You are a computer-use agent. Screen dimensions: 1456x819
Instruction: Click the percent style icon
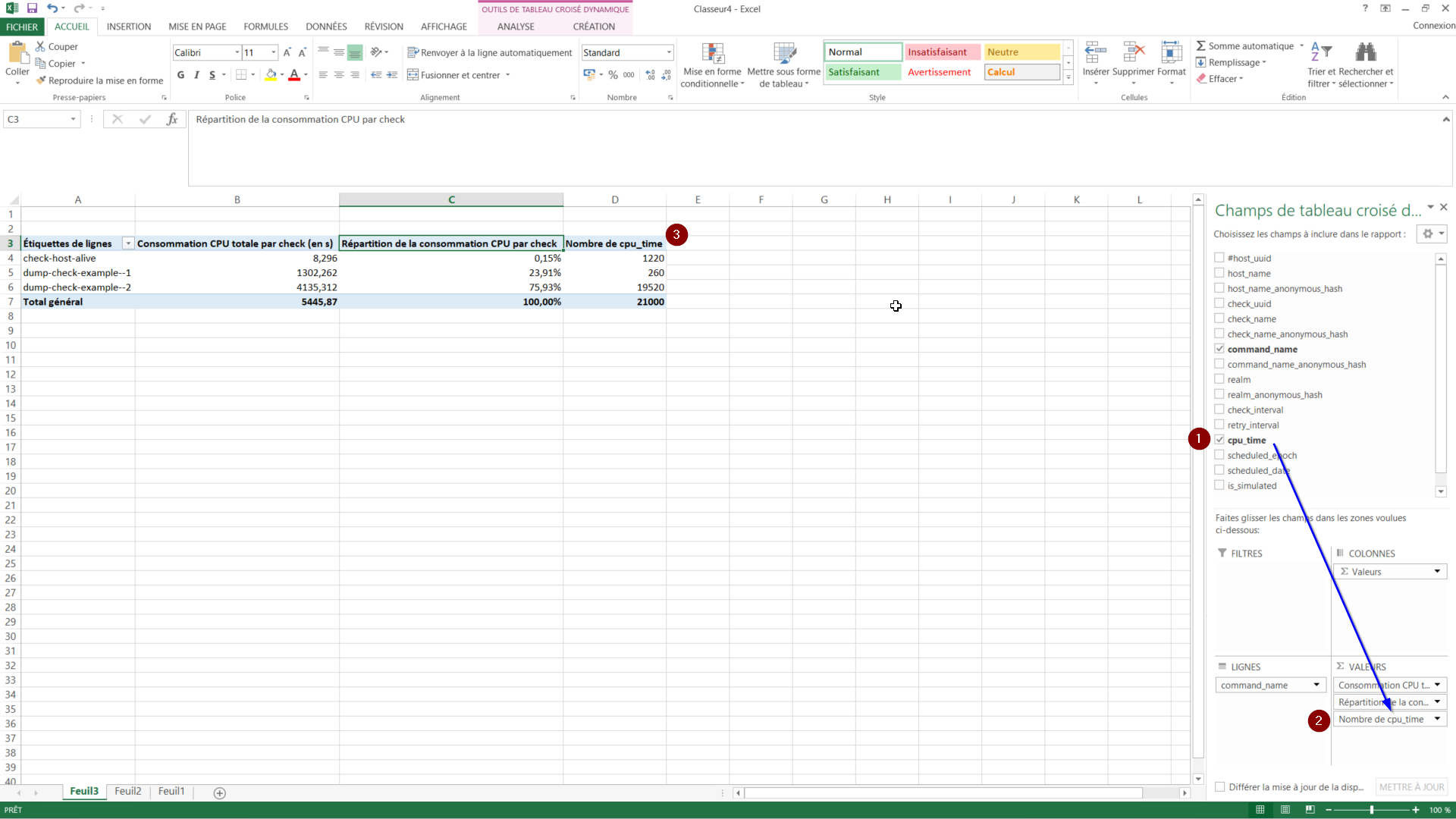[613, 75]
